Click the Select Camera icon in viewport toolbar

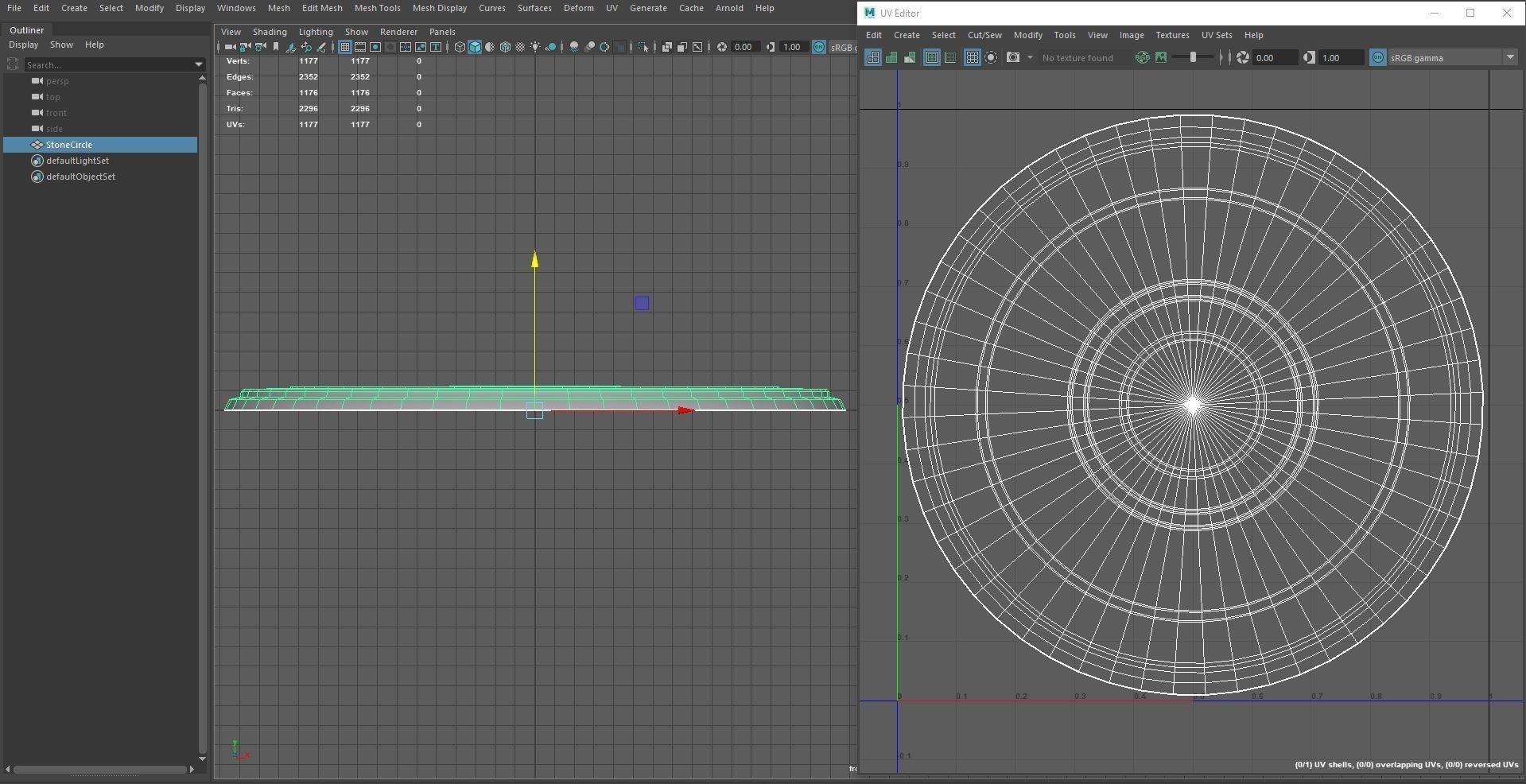[230, 47]
